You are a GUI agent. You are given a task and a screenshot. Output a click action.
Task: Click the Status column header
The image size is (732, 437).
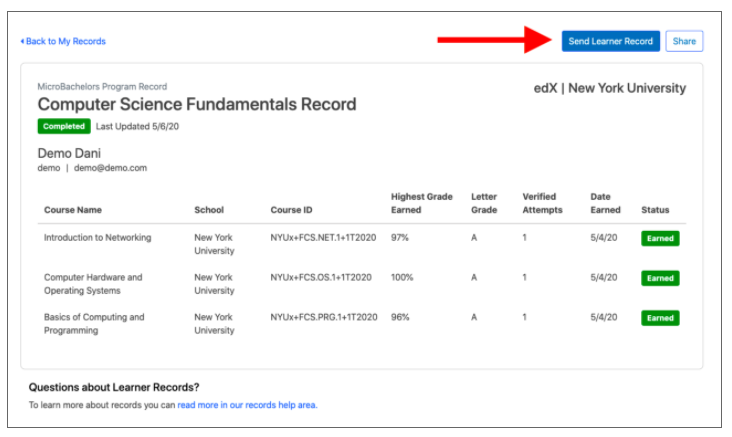[655, 210]
